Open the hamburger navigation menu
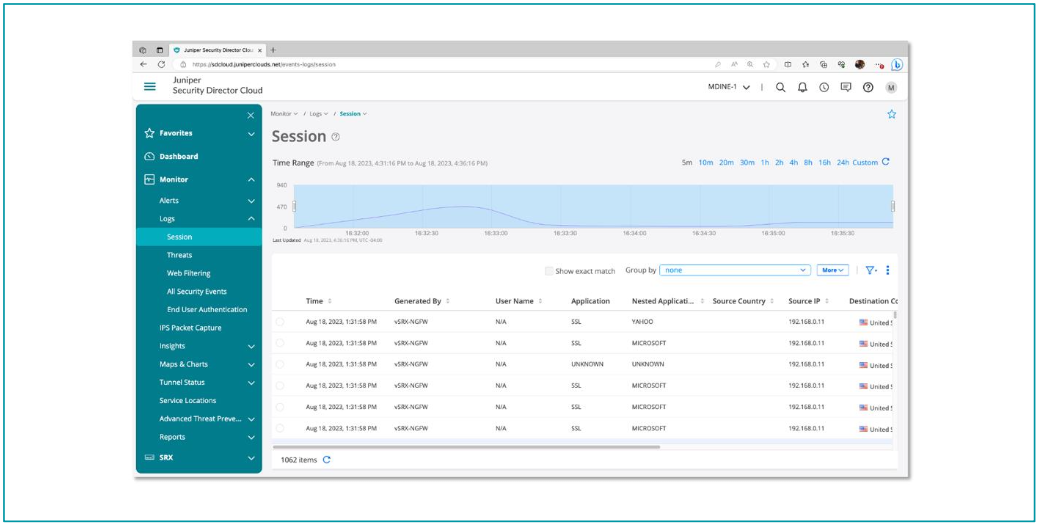1038x523 pixels. 150,87
